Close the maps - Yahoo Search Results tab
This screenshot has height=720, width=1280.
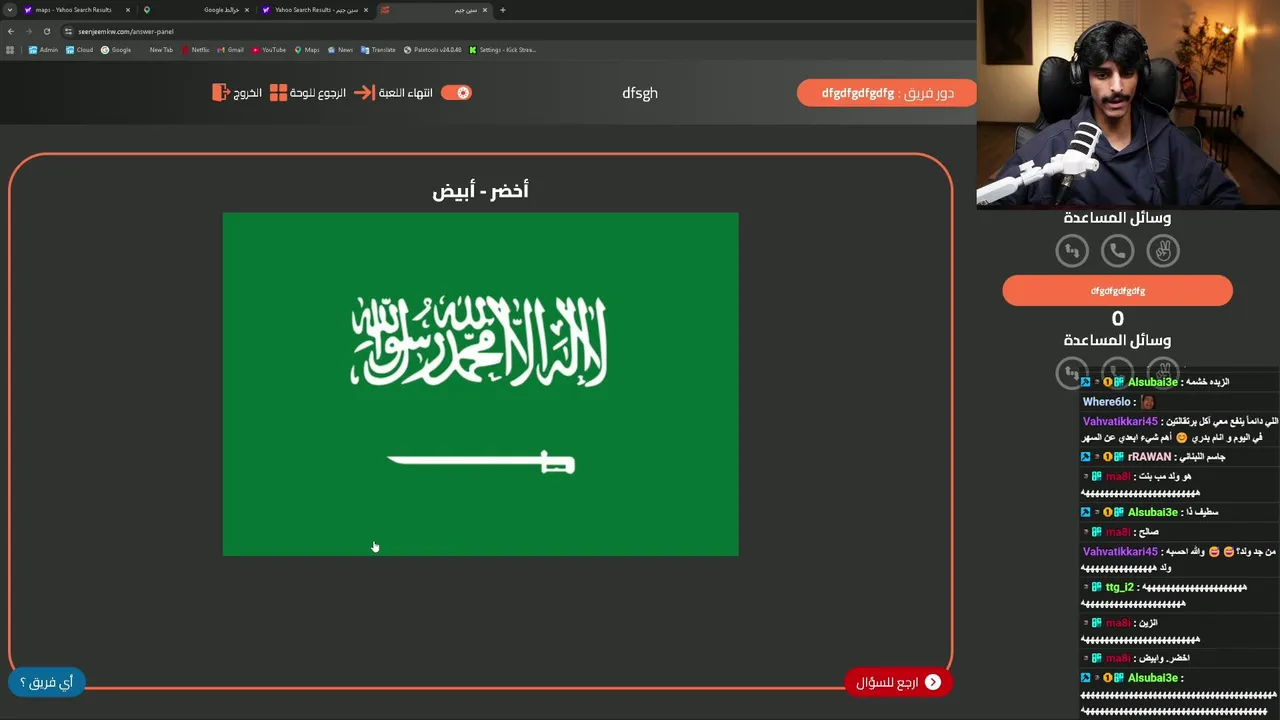click(x=128, y=10)
